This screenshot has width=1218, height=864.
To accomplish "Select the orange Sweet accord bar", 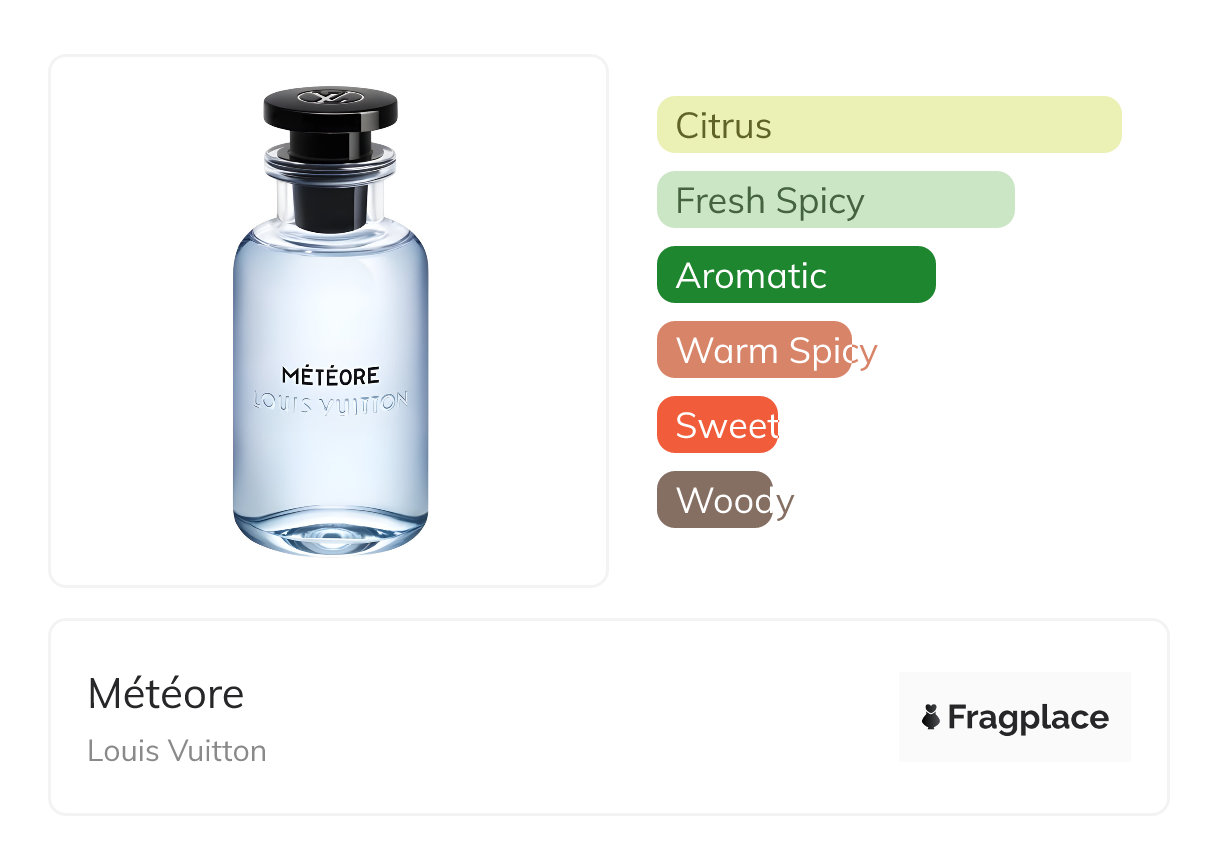I will (x=716, y=425).
